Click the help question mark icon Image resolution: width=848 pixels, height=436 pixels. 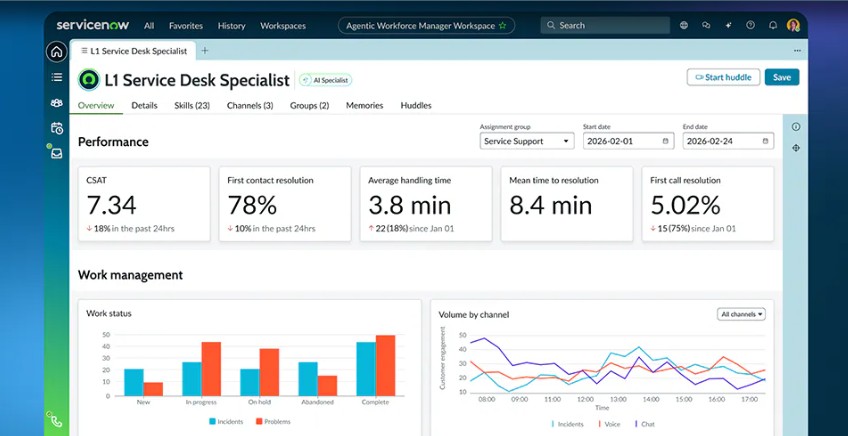point(750,25)
